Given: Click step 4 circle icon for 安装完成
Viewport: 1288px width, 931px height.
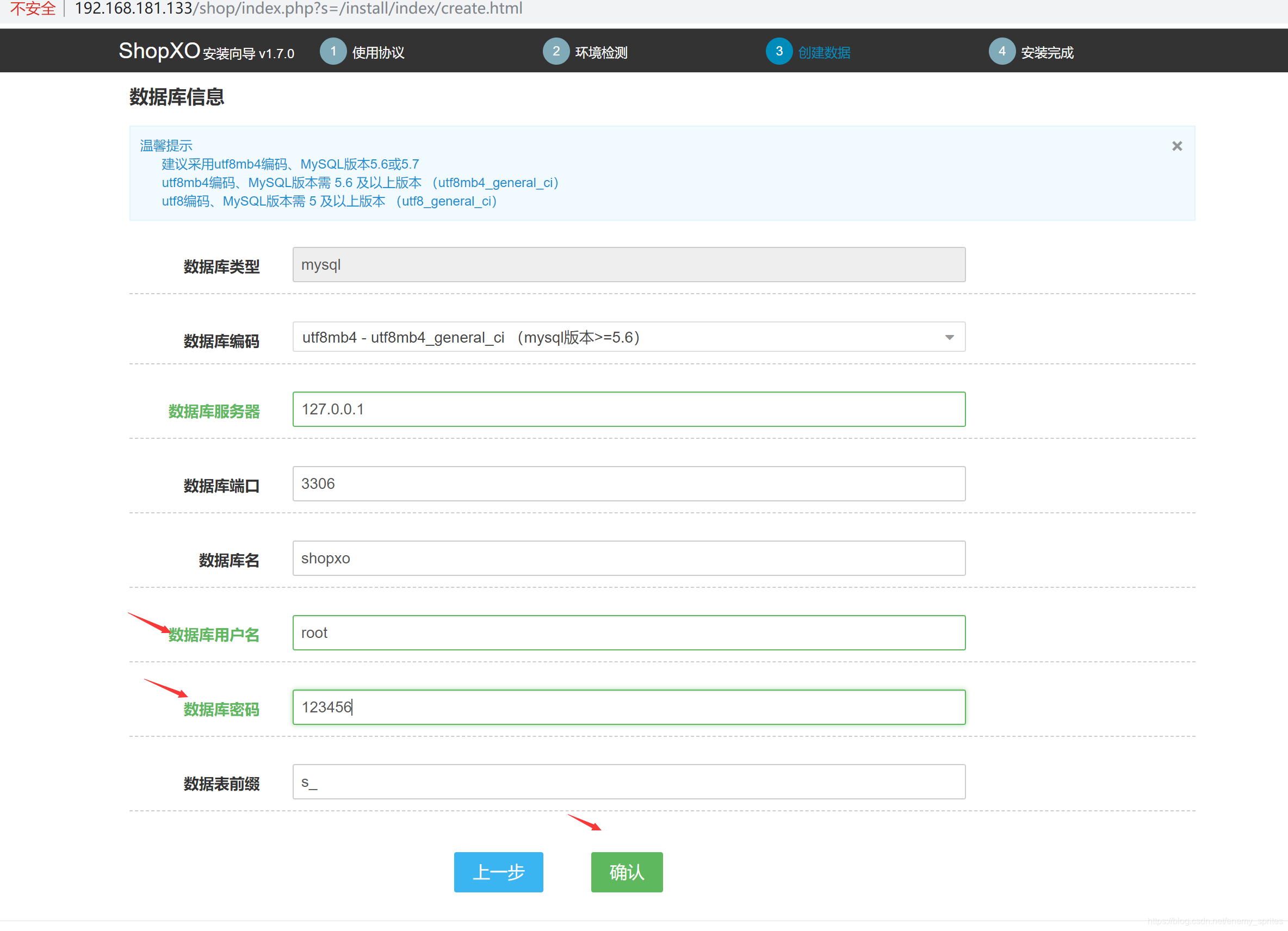Looking at the screenshot, I should [x=1002, y=51].
